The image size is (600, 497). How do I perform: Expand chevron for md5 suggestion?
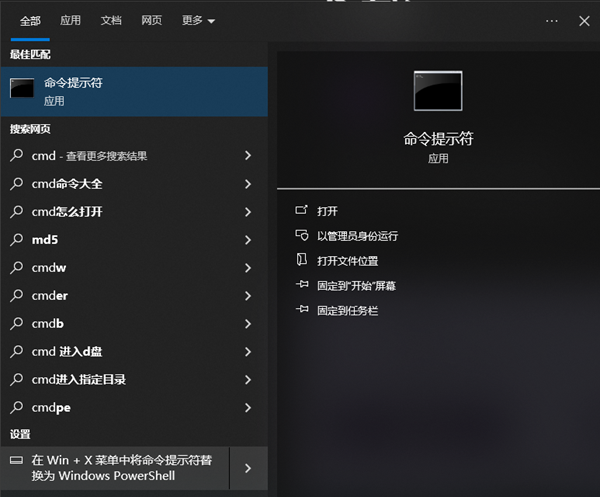pos(248,240)
